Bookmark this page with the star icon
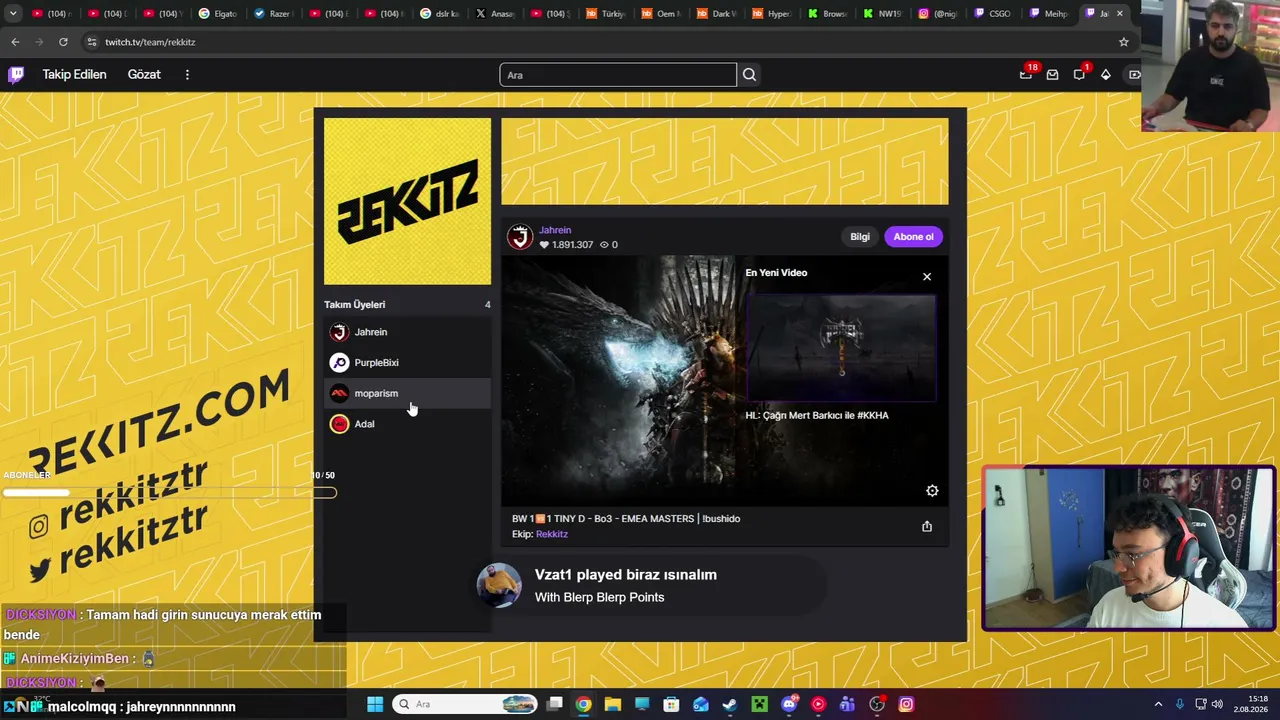 coord(1124,42)
